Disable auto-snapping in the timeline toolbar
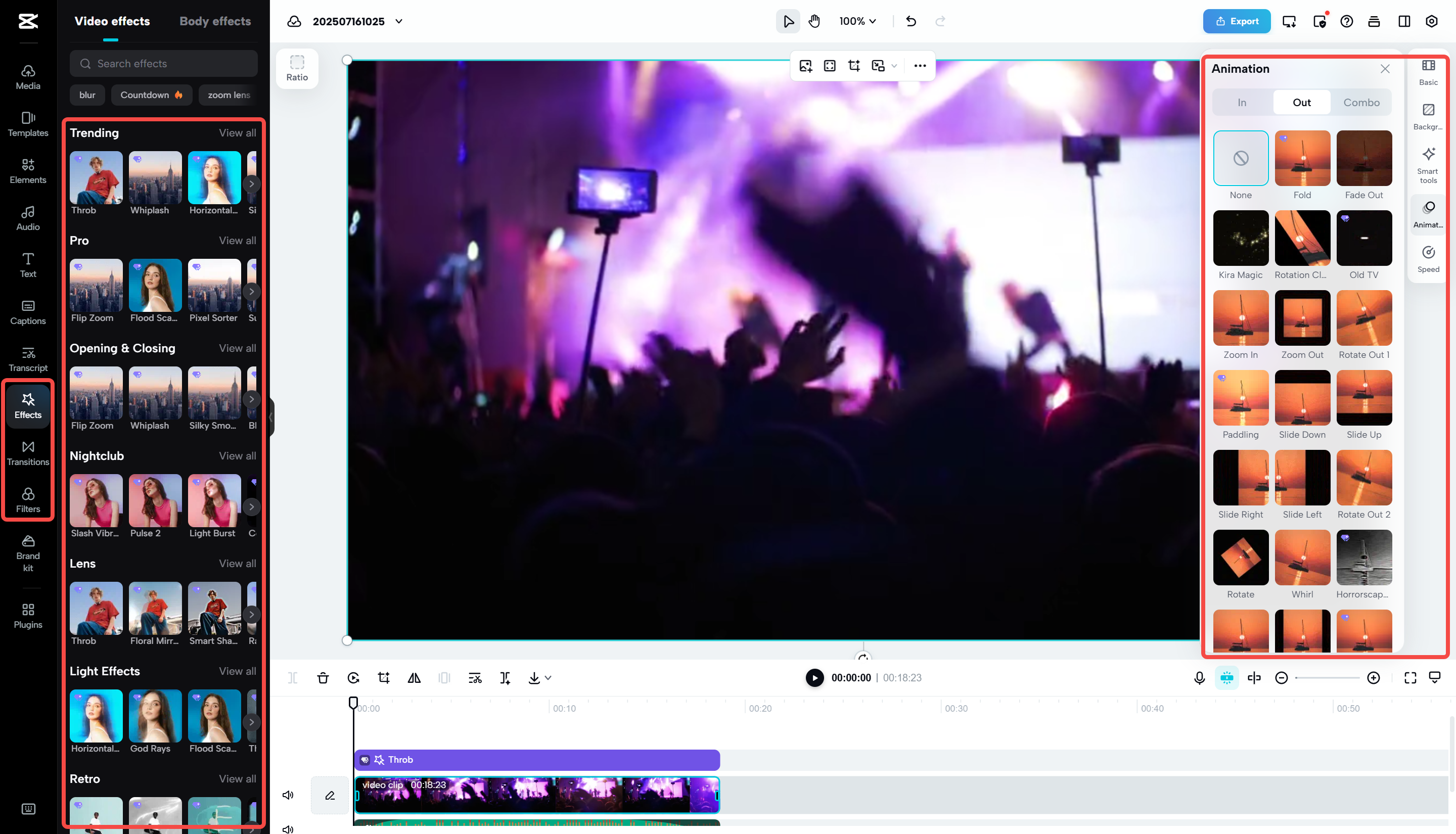Viewport: 1456px width, 834px height. 1226,678
